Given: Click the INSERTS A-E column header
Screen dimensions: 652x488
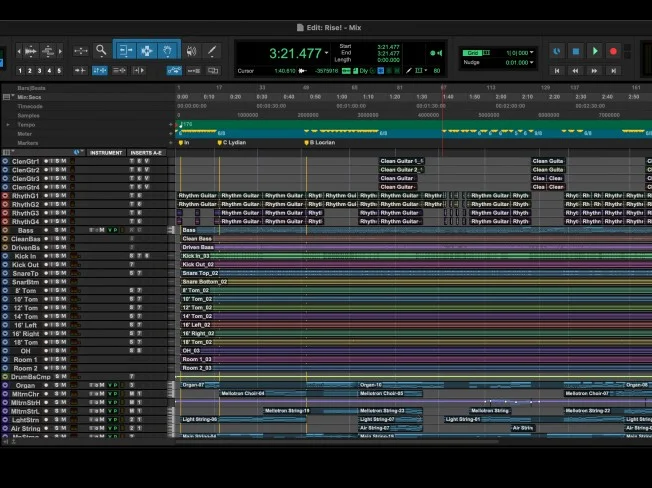Looking at the screenshot, I should (x=145, y=153).
